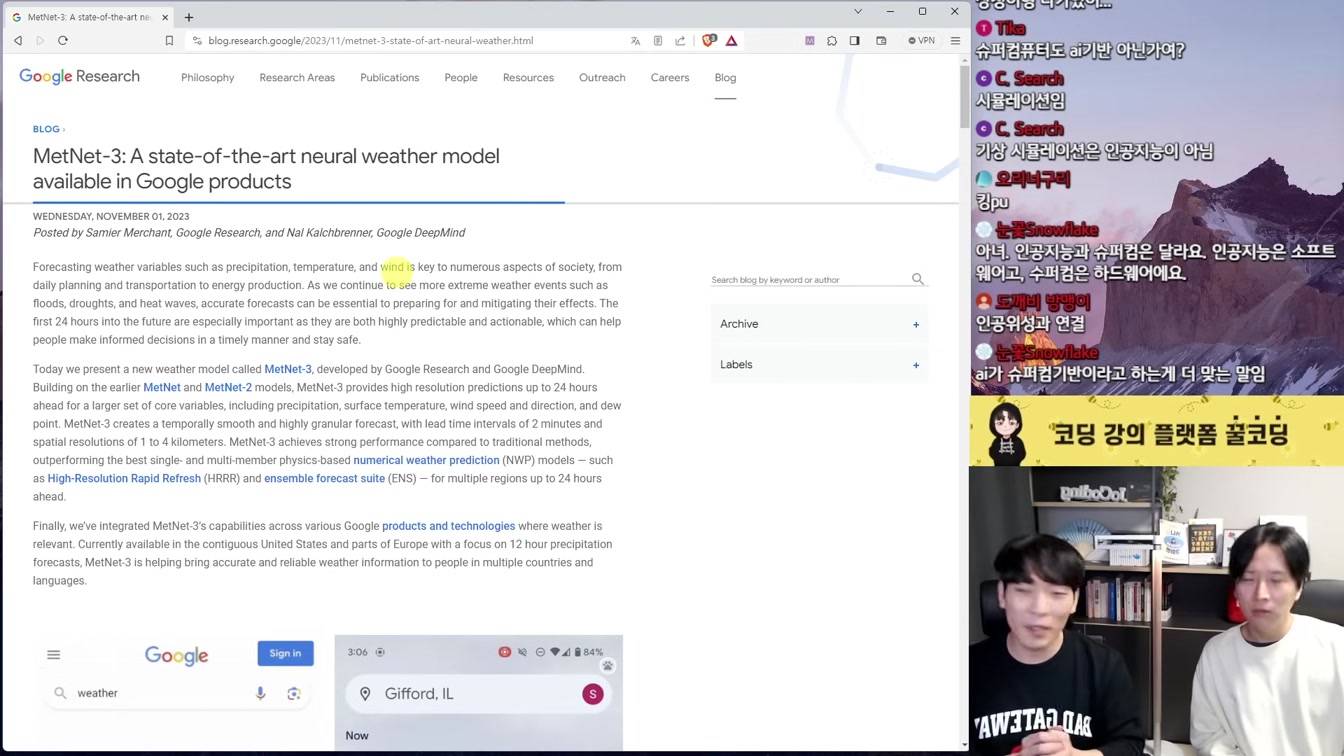This screenshot has width=1344, height=756.
Task: Click the hamburger menu in Google search mockup
Action: (x=54, y=655)
